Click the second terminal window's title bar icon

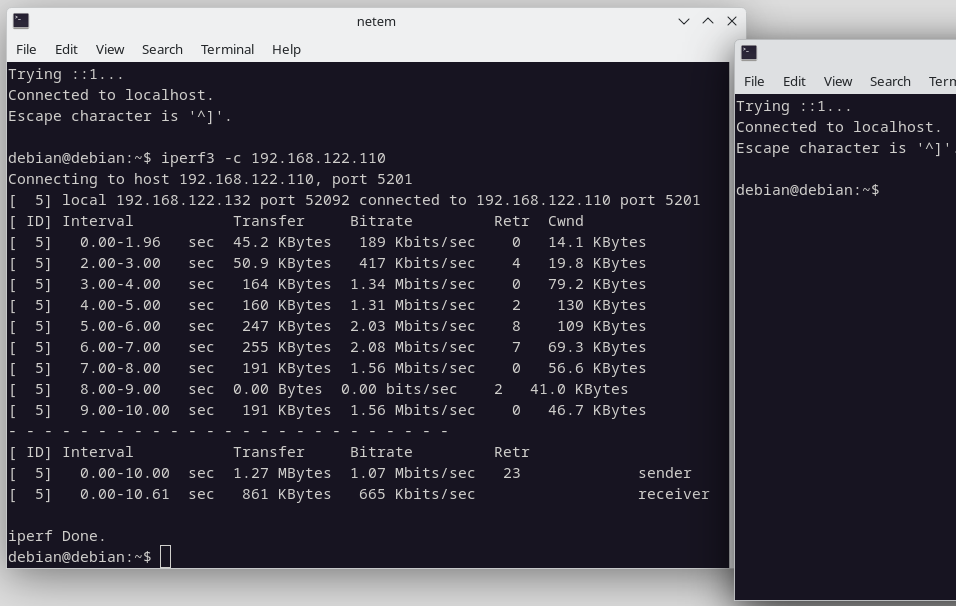(x=749, y=53)
